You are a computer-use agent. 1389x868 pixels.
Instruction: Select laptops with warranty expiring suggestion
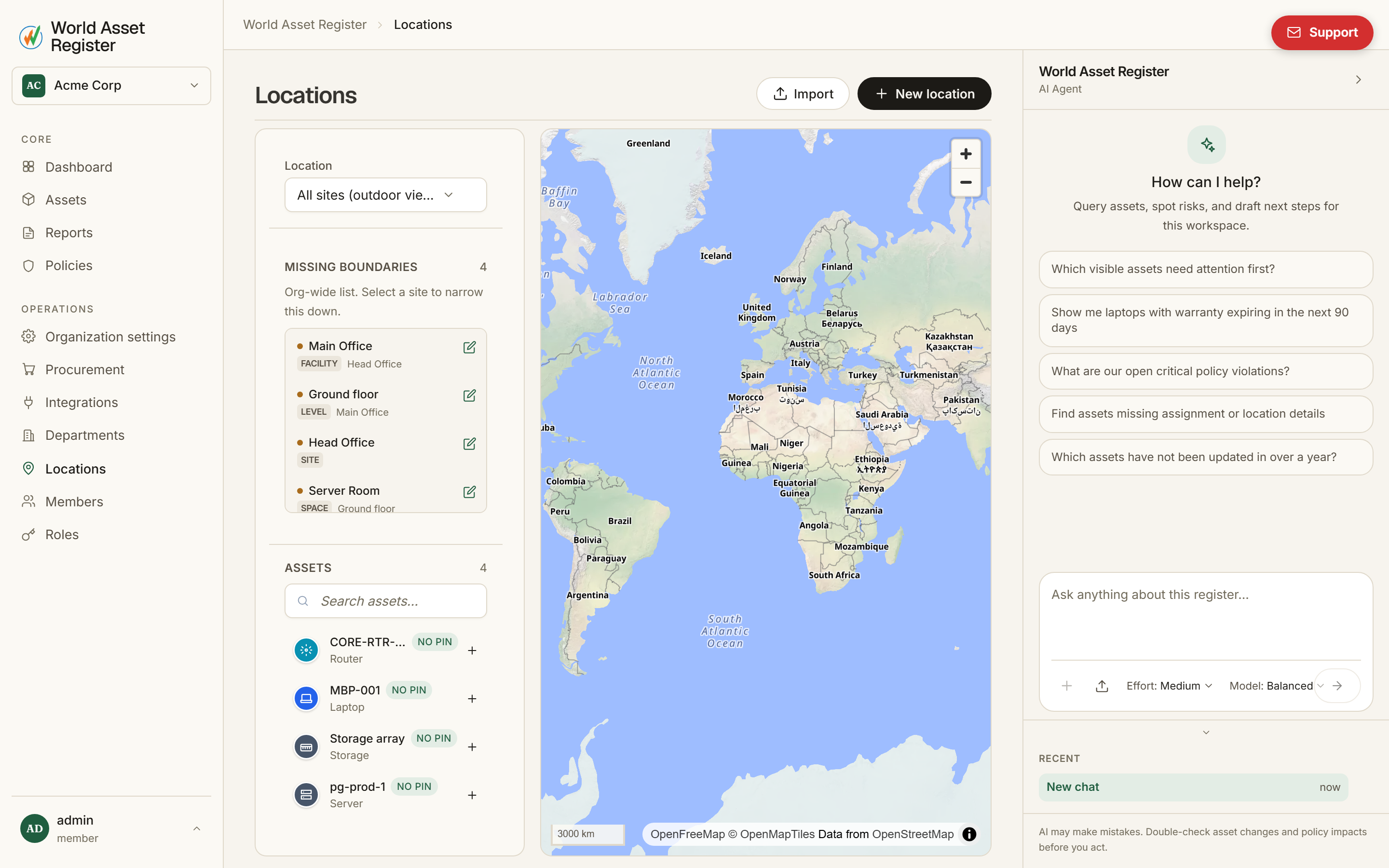(x=1206, y=320)
